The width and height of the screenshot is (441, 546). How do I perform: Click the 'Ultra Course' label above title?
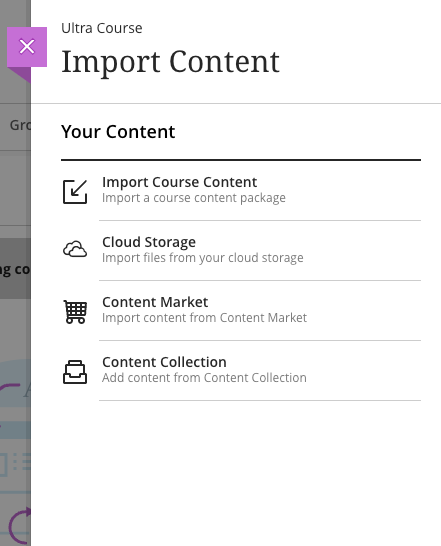(102, 28)
